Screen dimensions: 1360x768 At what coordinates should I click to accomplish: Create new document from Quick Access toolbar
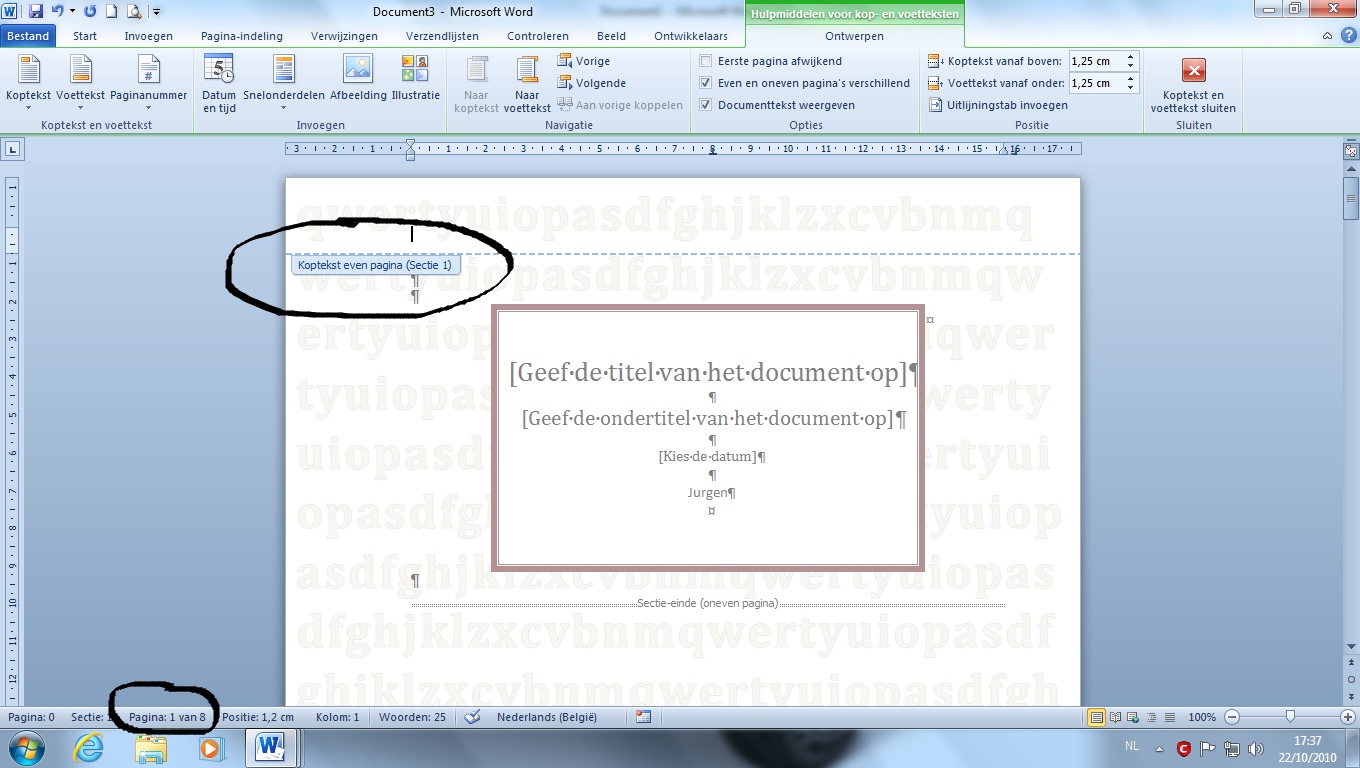(x=111, y=11)
